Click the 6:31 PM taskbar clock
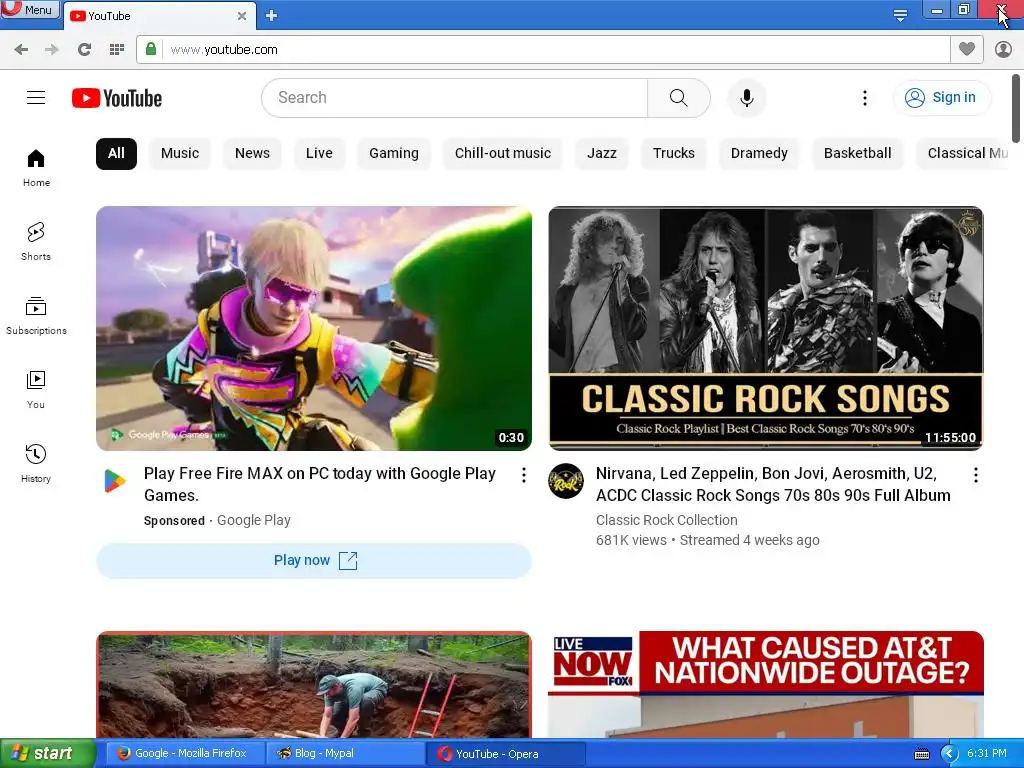1024x768 pixels. (987, 754)
